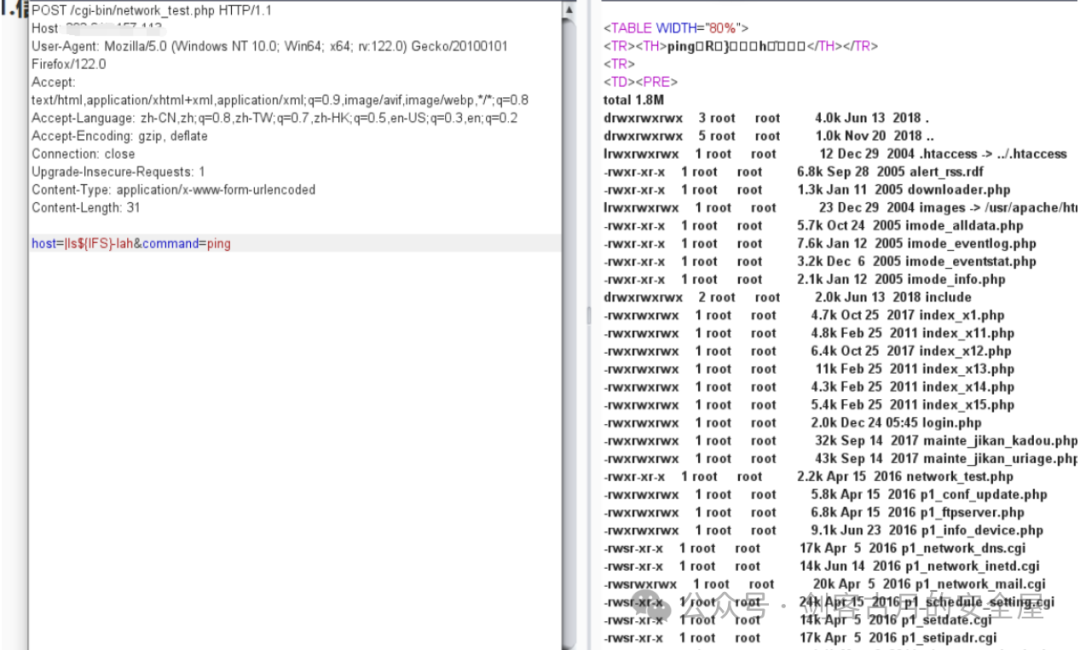Click the TABLE WIDTH="80%" tag line
The image size is (1080, 650).
point(676,28)
